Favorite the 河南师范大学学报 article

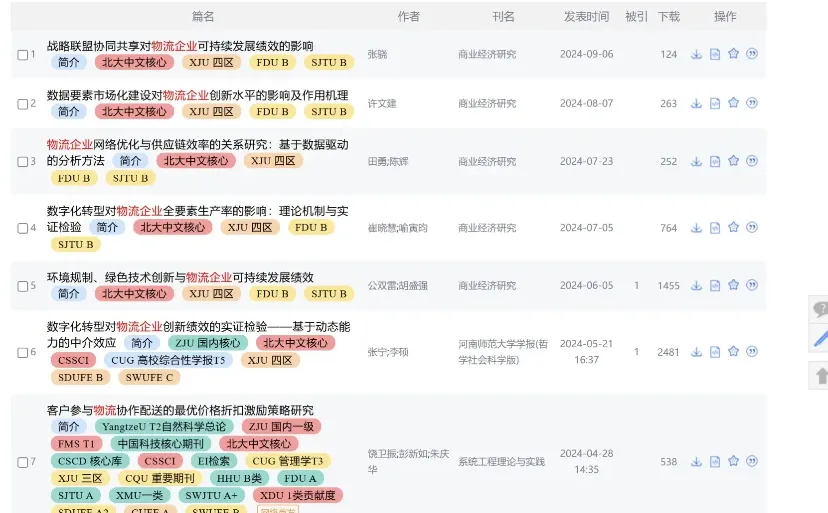click(x=733, y=351)
